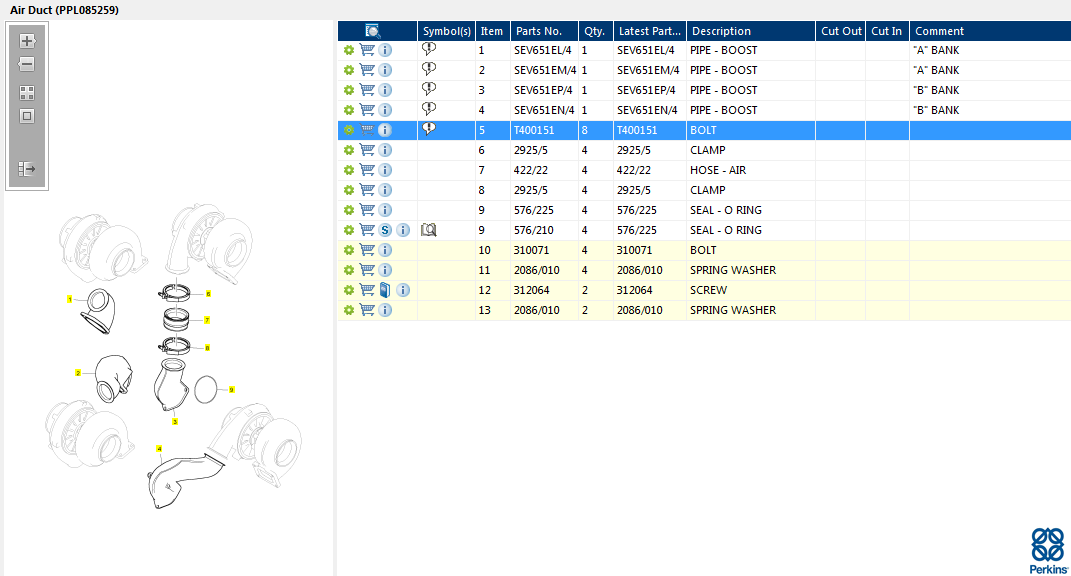Select part number SEV651EM/4 cell
The height and width of the screenshot is (576, 1071).
[545, 70]
